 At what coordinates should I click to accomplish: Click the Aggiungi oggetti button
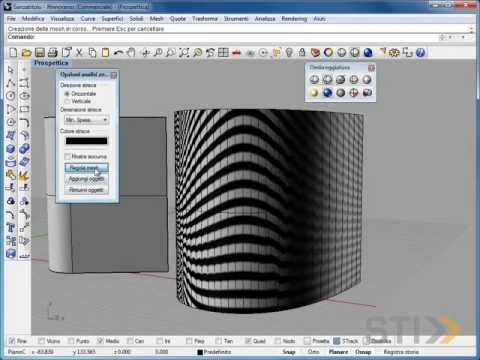pyautogui.click(x=86, y=179)
